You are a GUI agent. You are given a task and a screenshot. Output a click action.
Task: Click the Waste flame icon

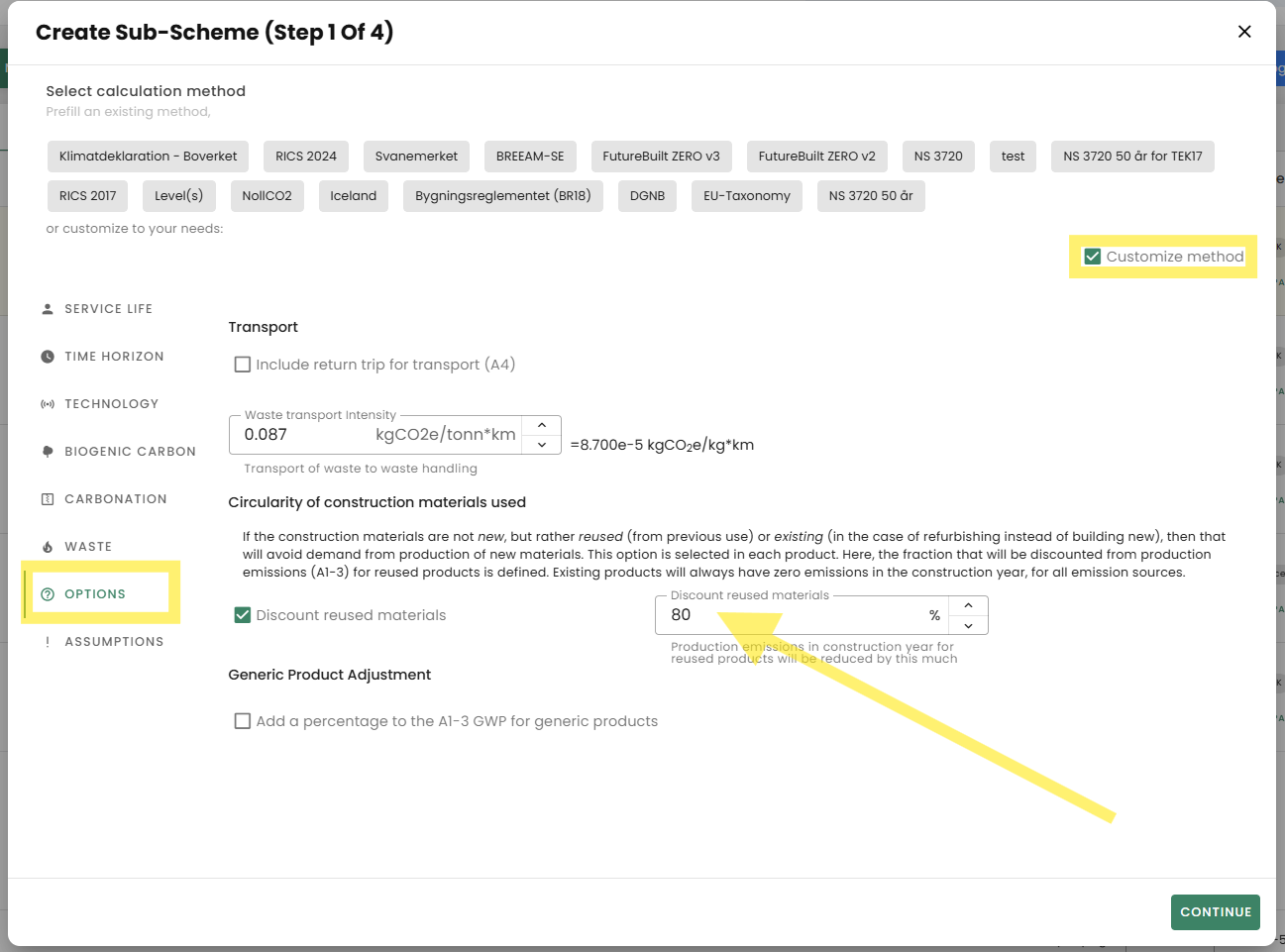point(48,547)
